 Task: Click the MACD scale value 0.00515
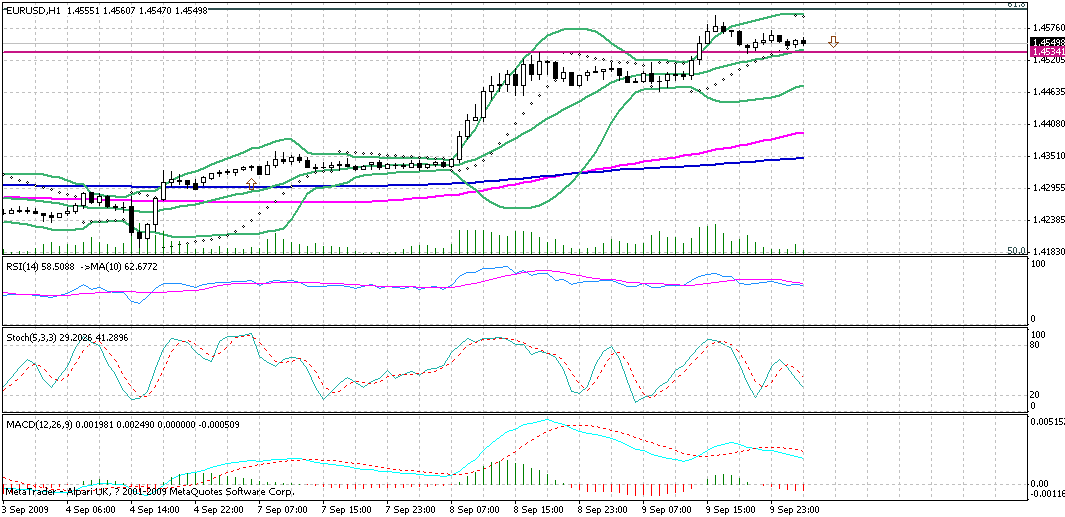coord(1047,421)
